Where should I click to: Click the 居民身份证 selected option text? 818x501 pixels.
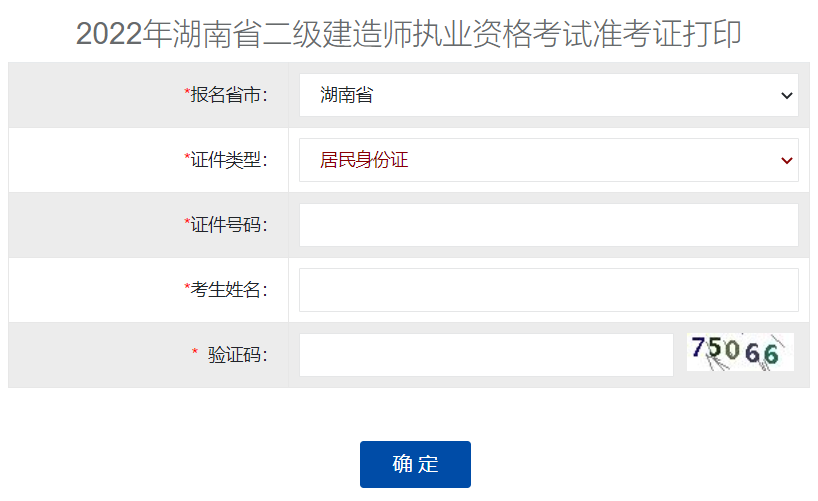(364, 160)
